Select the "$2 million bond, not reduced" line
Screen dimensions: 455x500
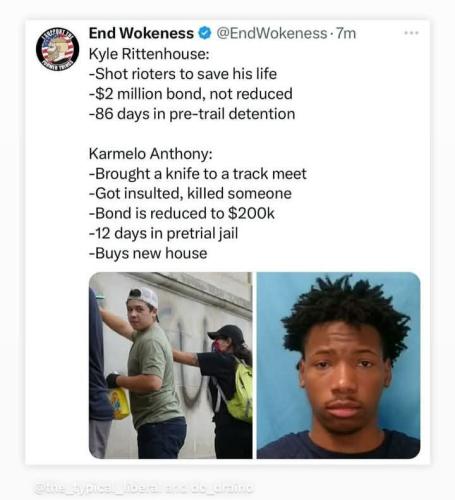click(191, 94)
